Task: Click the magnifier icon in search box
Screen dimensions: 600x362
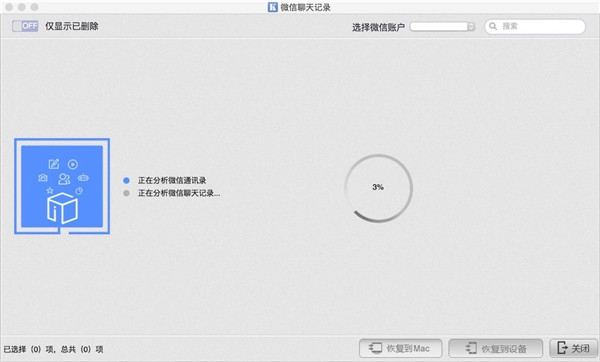Action: click(x=493, y=26)
